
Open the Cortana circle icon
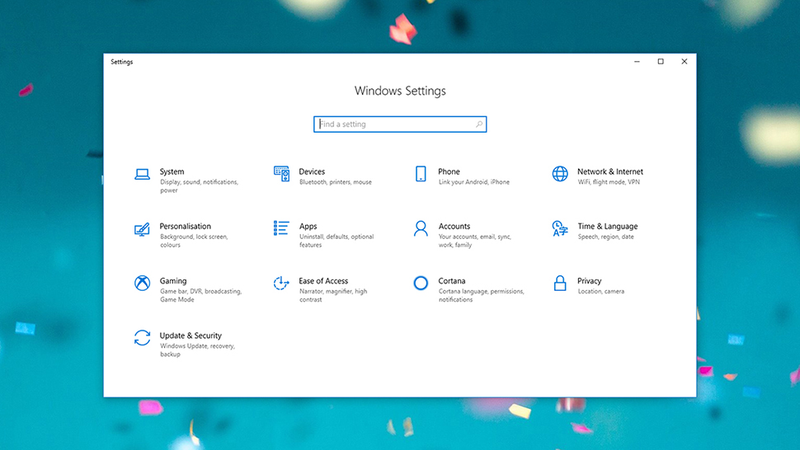point(421,283)
